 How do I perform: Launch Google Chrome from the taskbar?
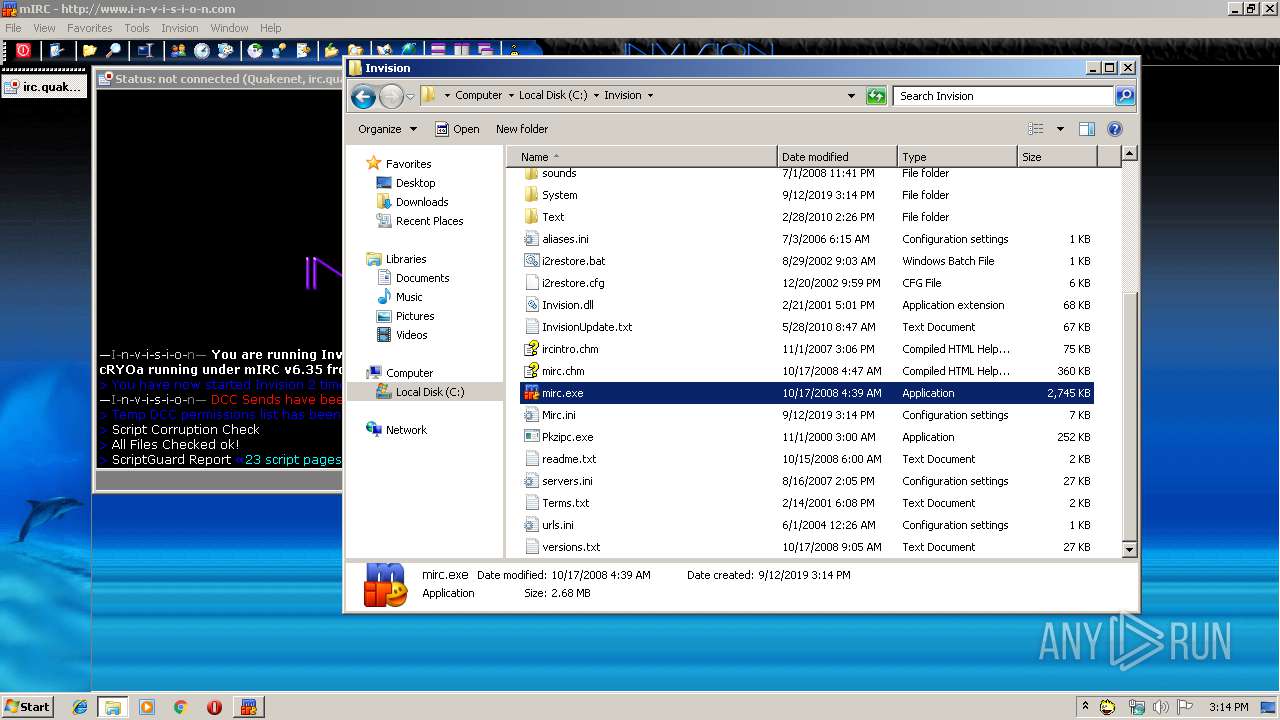click(x=181, y=707)
